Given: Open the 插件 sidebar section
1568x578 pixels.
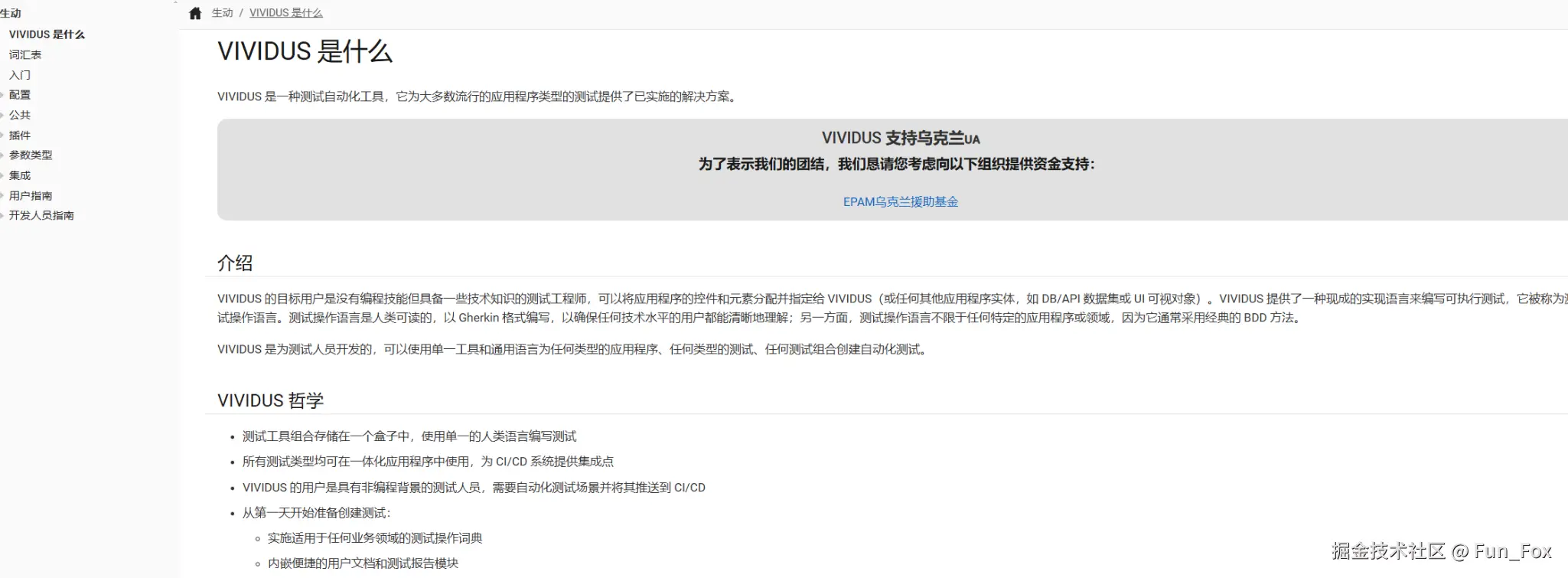Looking at the screenshot, I should coord(20,136).
